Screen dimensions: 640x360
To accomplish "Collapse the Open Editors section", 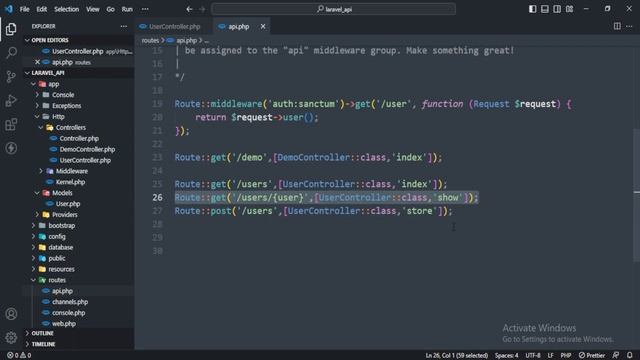I will [x=78, y=40].
